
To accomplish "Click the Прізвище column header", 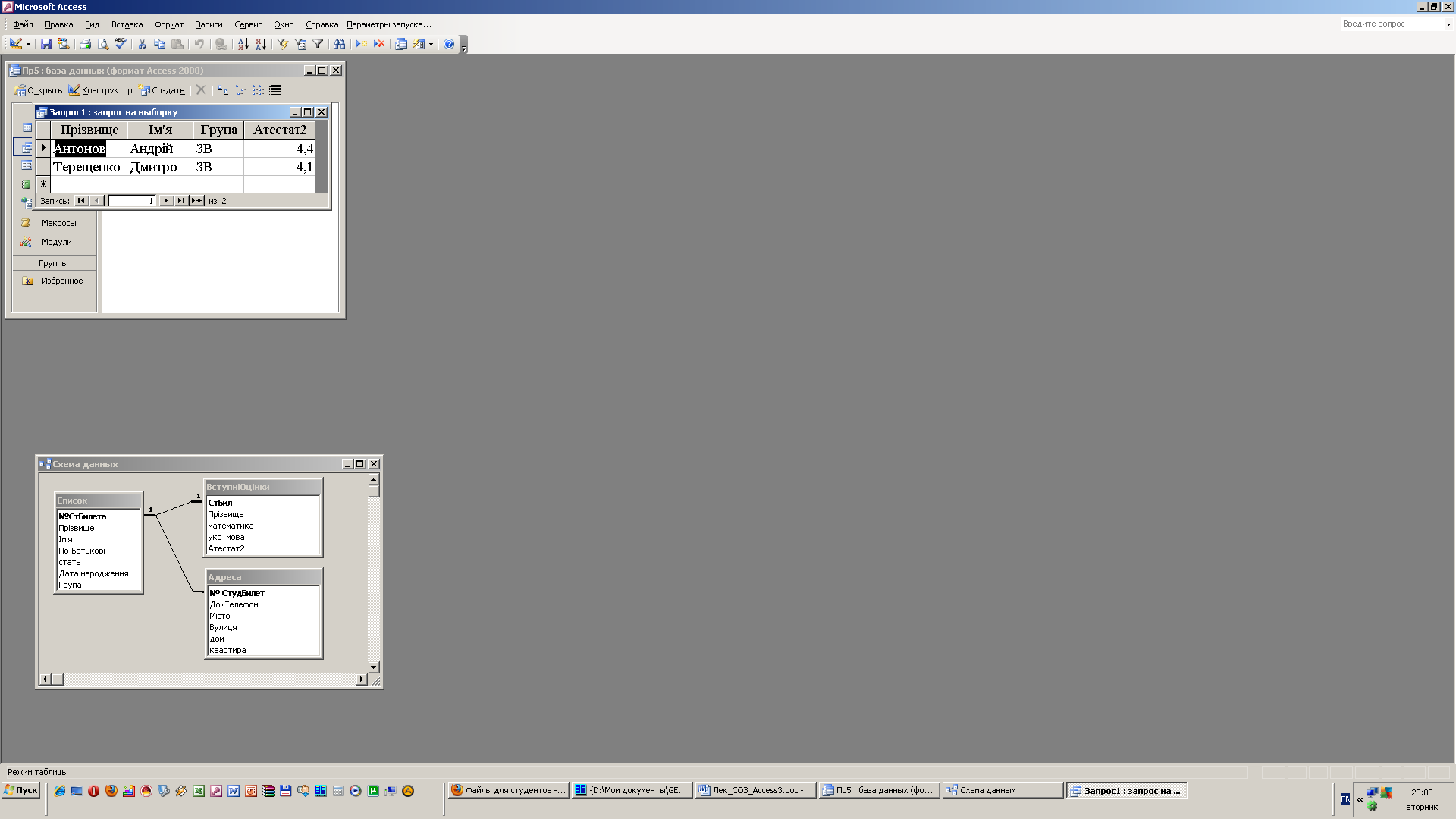I will 89,130.
